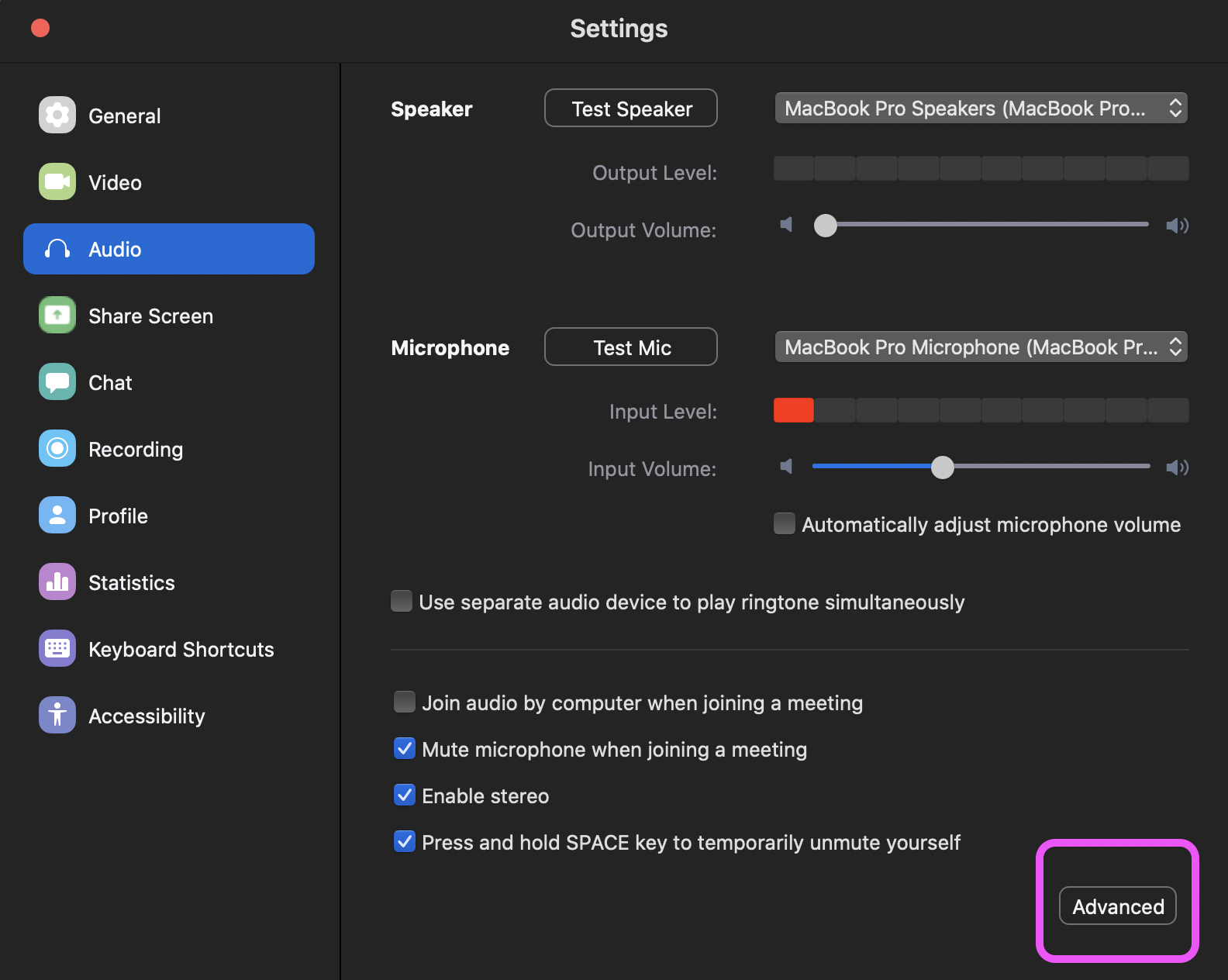This screenshot has width=1228, height=980.
Task: Click the Test Speaker button
Action: [631, 108]
